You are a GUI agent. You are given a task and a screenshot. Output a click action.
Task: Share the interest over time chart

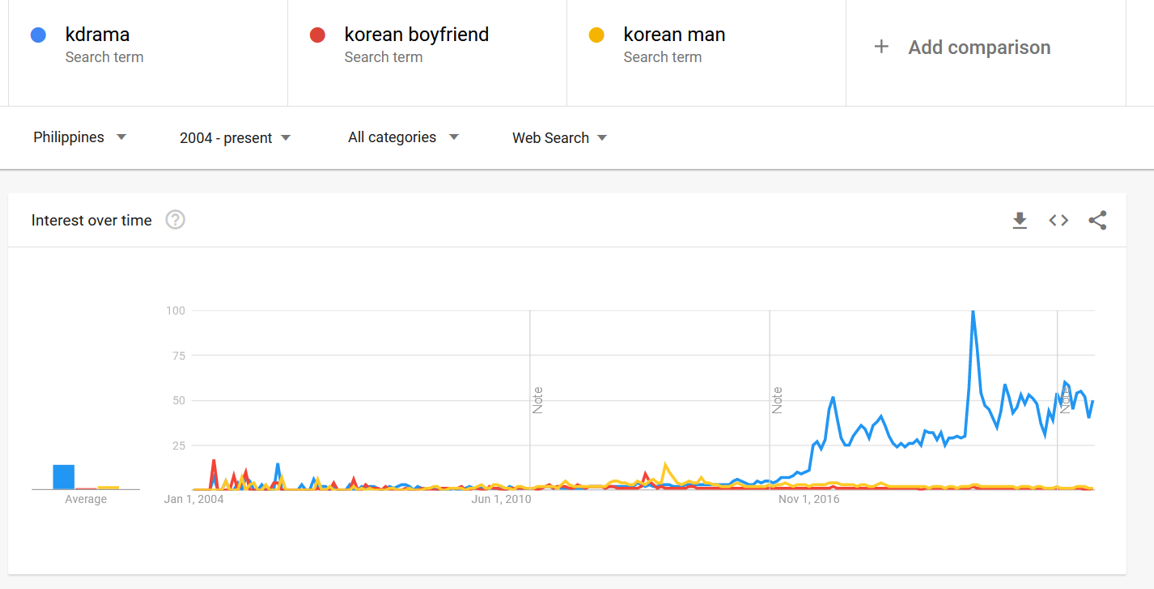[x=1097, y=220]
